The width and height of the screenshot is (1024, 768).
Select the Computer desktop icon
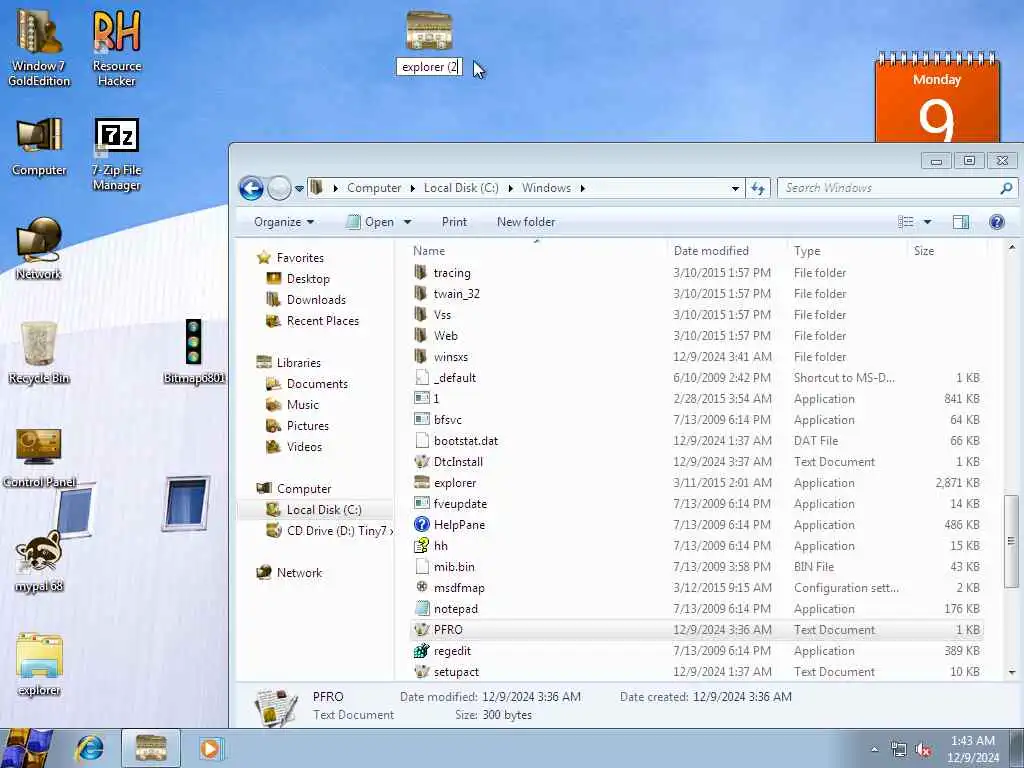point(39,147)
